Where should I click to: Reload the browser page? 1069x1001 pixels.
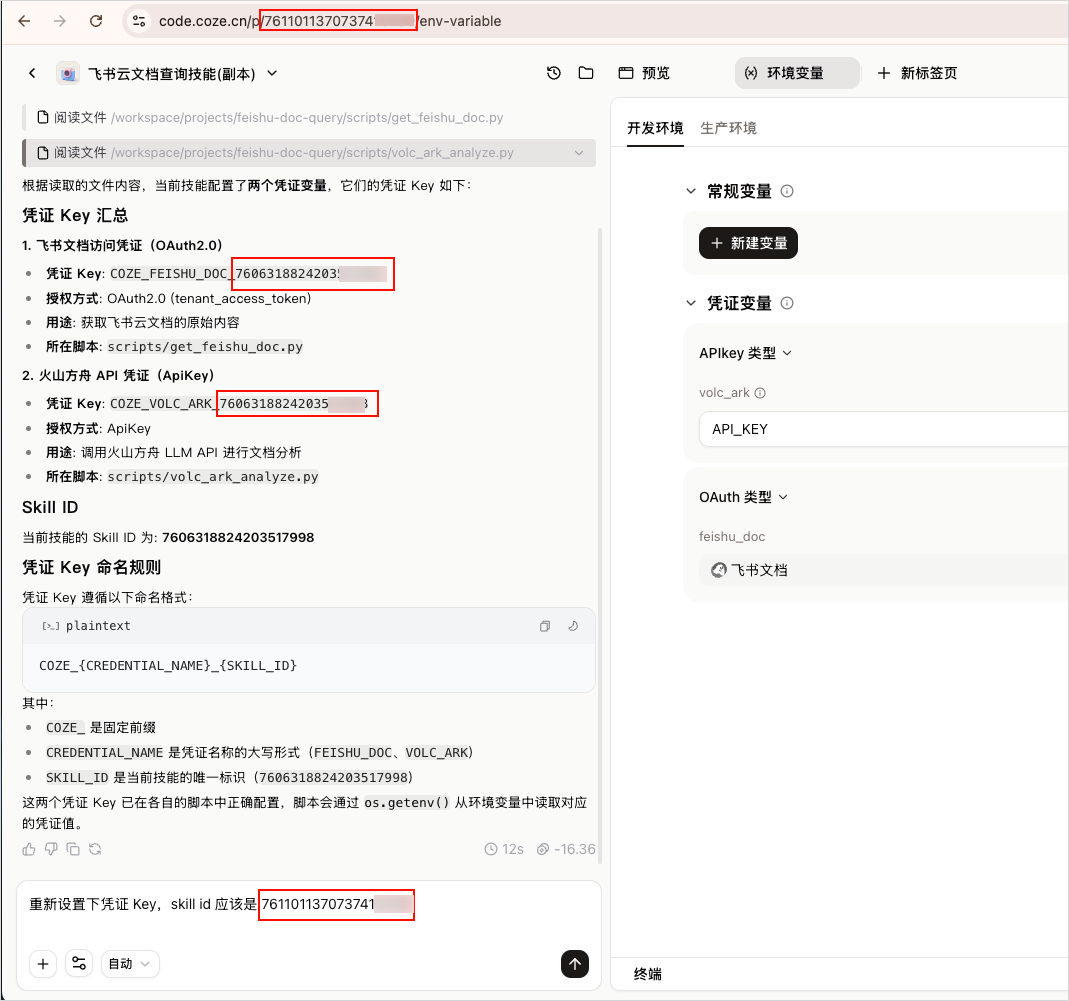coord(96,21)
